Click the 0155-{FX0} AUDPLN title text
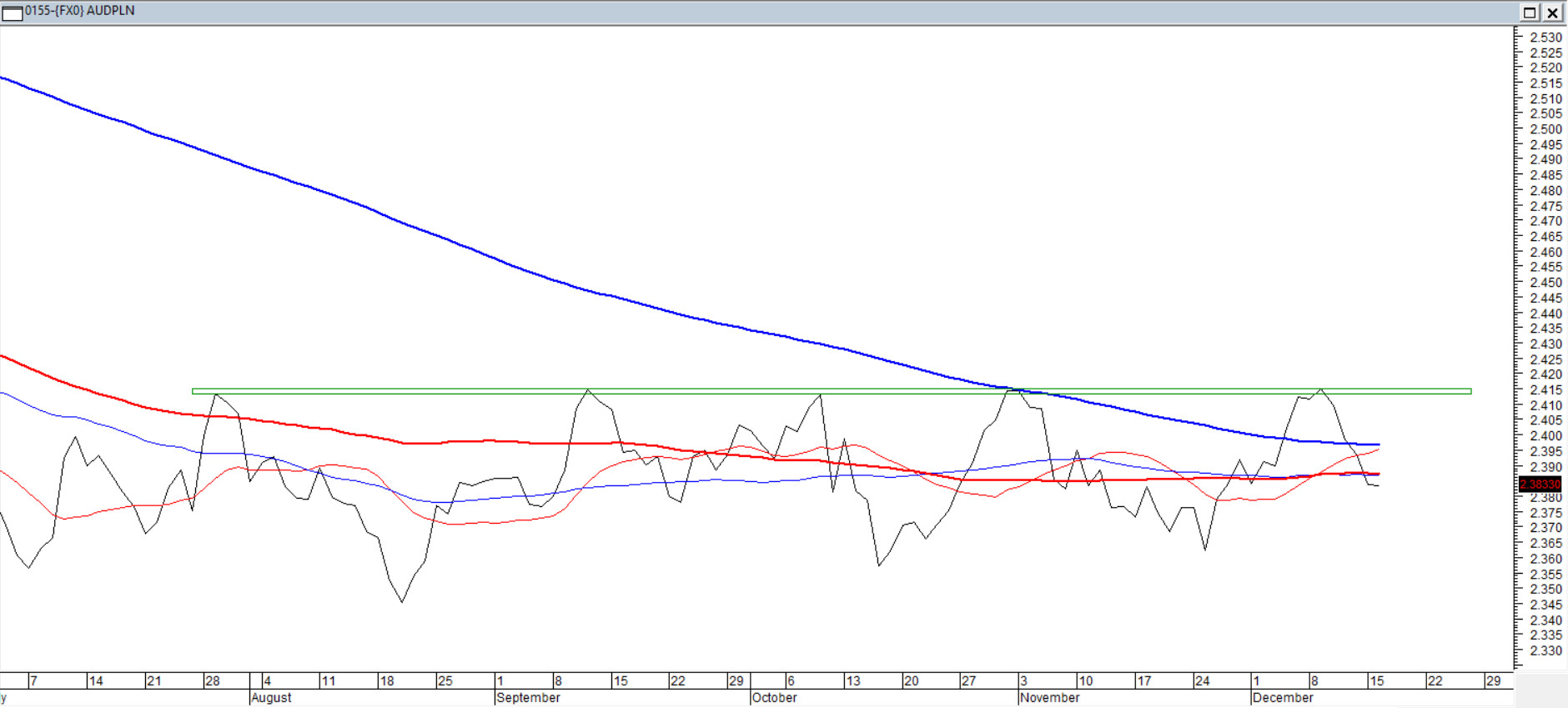The width and height of the screenshot is (1568, 708). point(80,11)
